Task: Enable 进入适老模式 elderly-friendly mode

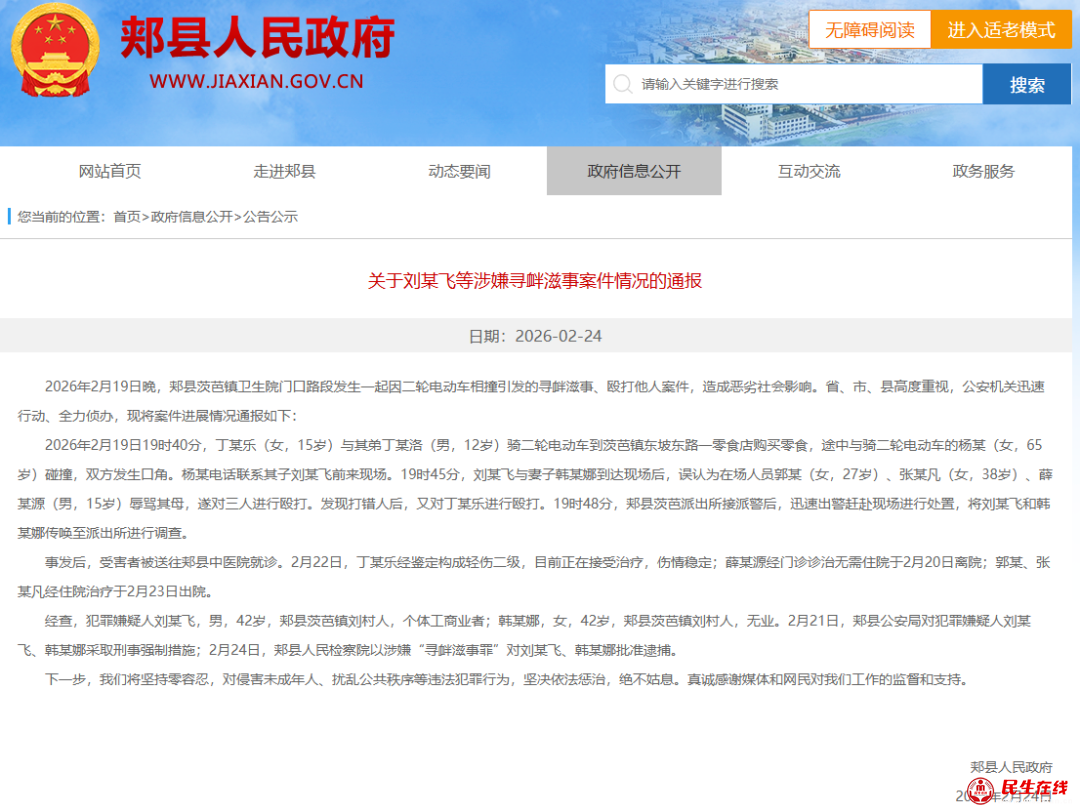Action: click(x=1001, y=30)
